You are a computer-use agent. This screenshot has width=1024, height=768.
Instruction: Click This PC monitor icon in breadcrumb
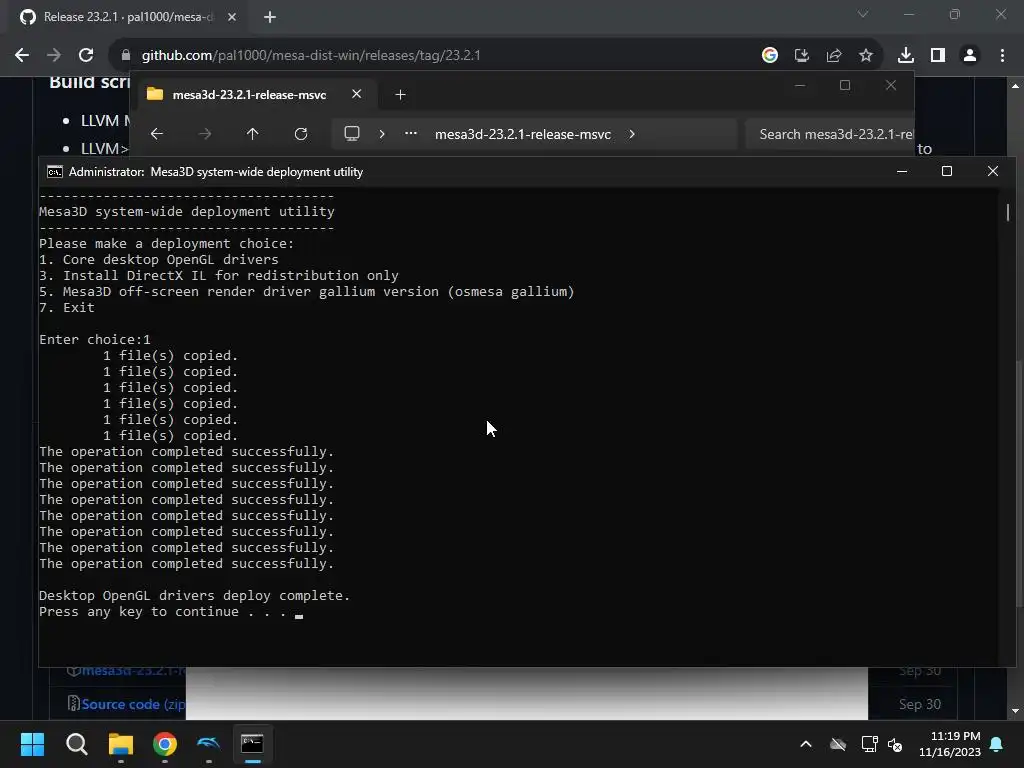point(352,134)
